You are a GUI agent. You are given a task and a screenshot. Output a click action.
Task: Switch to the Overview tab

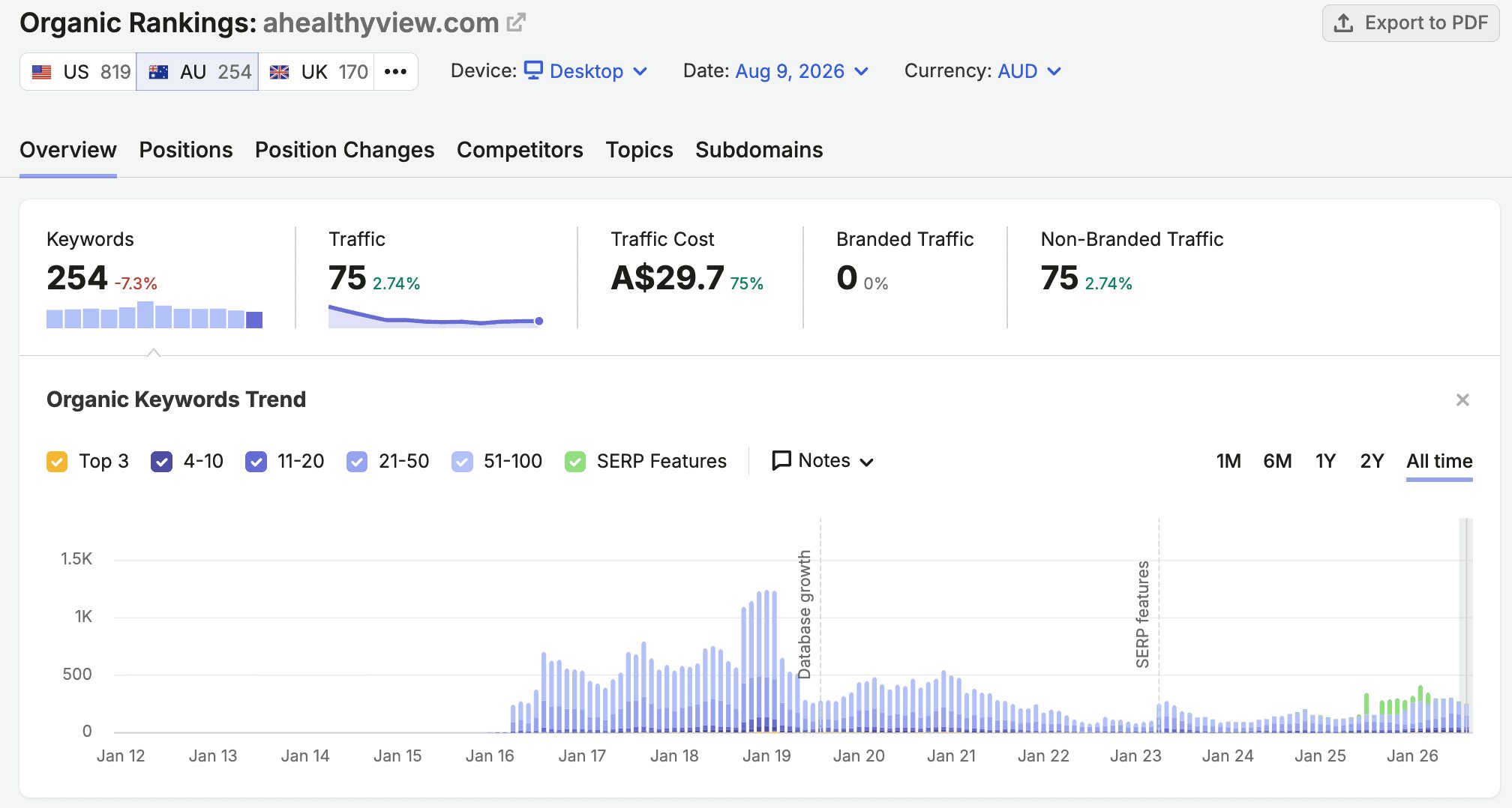click(x=68, y=150)
